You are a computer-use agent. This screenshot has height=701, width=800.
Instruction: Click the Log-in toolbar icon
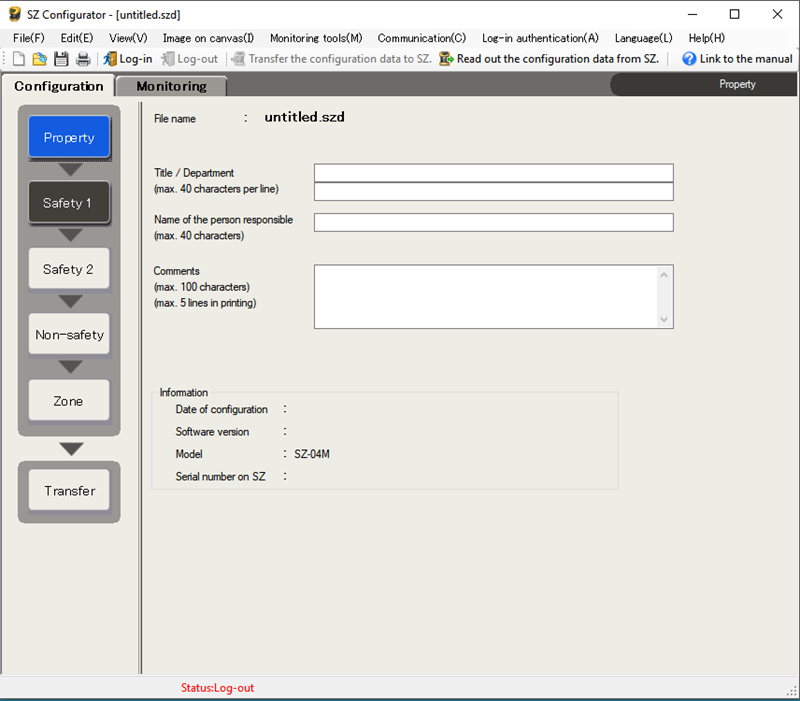[x=110, y=59]
